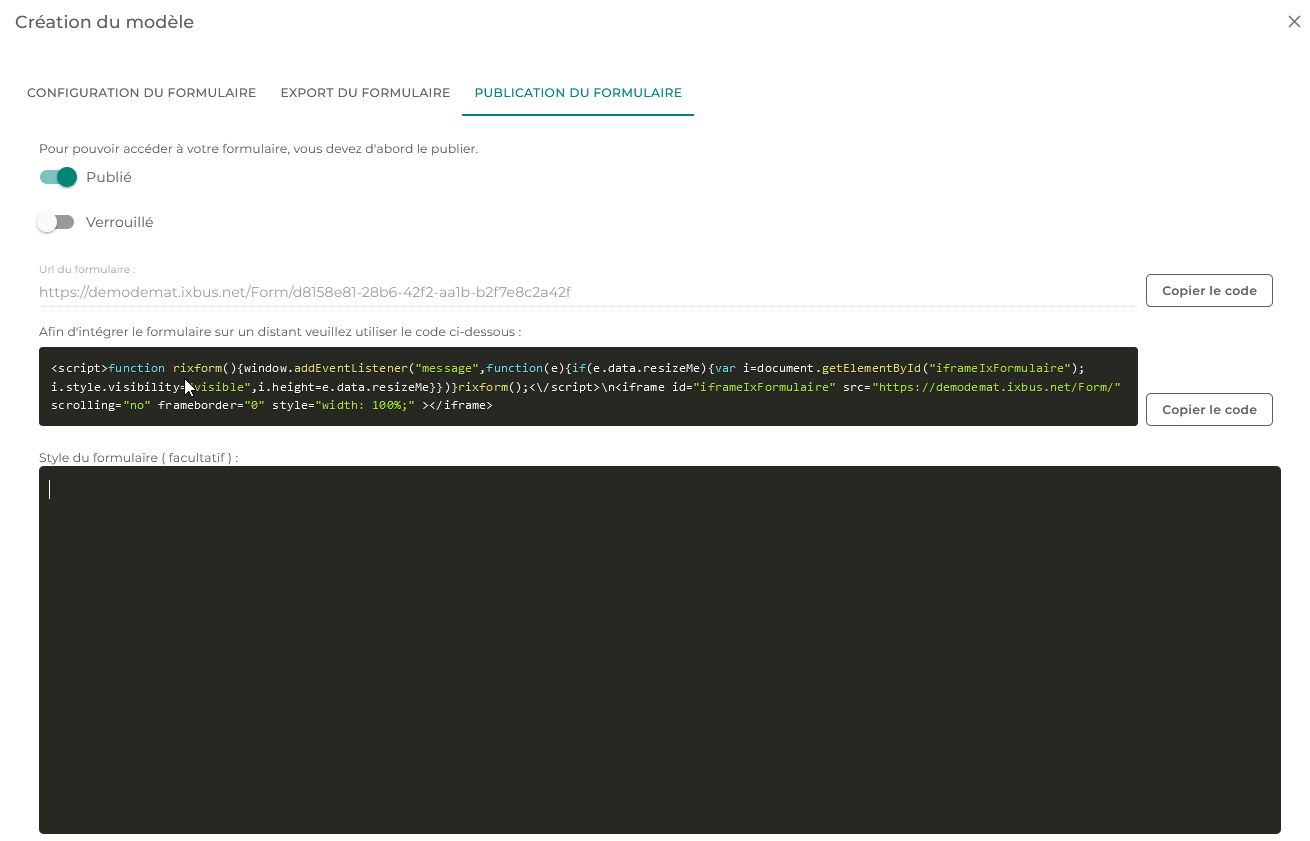Click the publish instruction sentence
The image size is (1310, 841).
tap(258, 149)
